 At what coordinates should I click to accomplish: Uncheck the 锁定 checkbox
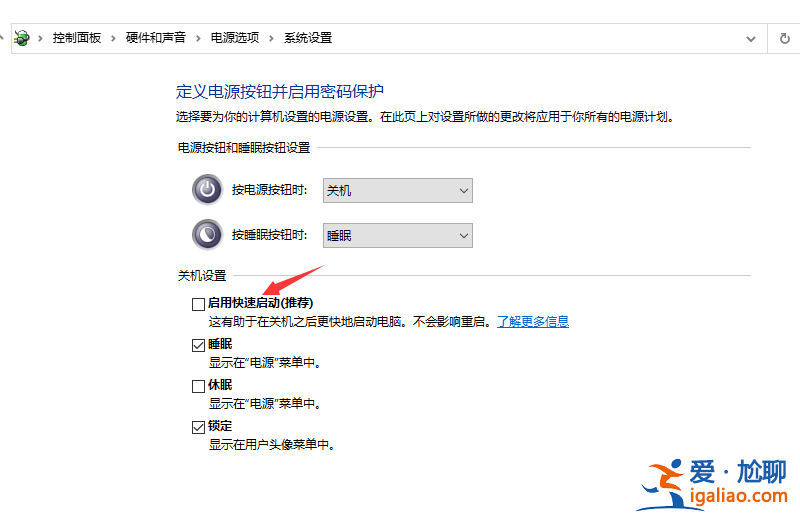pyautogui.click(x=198, y=427)
